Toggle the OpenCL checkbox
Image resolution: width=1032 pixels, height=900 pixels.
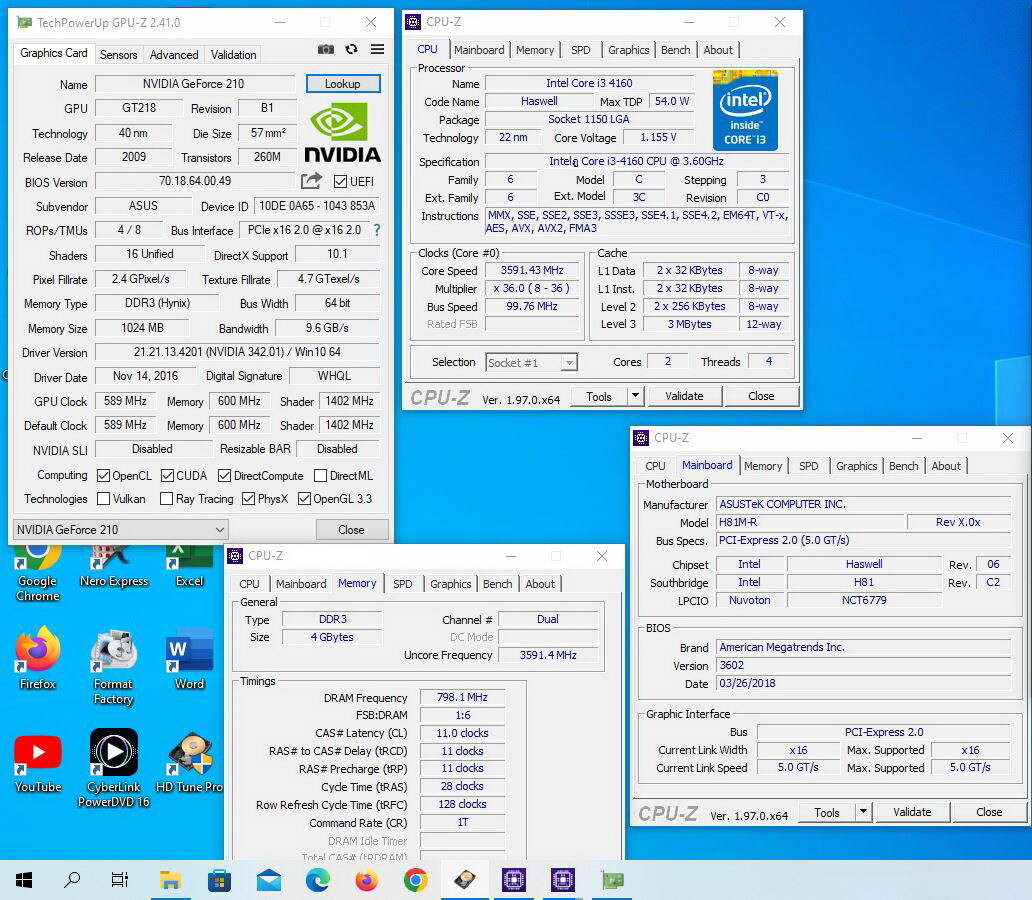(103, 475)
